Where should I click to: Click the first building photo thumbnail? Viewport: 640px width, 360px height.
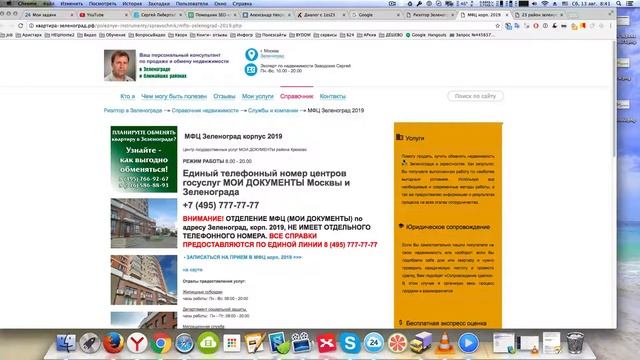click(144, 223)
